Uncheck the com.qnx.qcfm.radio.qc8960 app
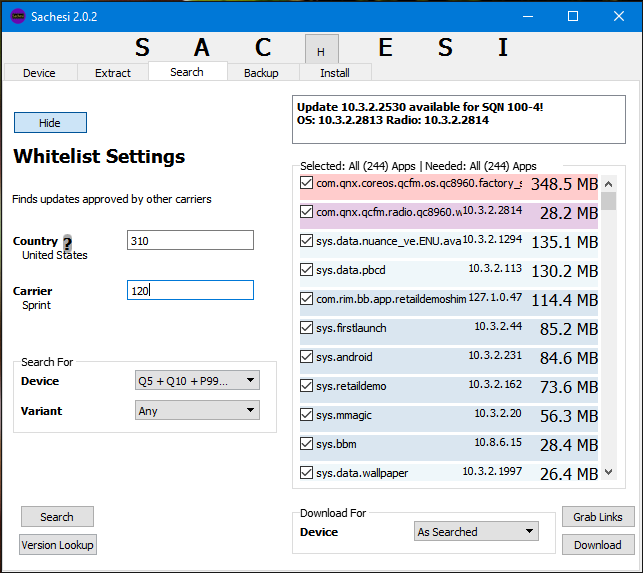 click(x=306, y=212)
